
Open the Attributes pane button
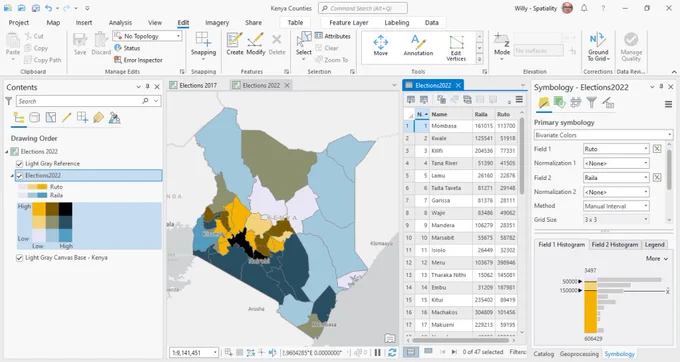click(x=332, y=36)
